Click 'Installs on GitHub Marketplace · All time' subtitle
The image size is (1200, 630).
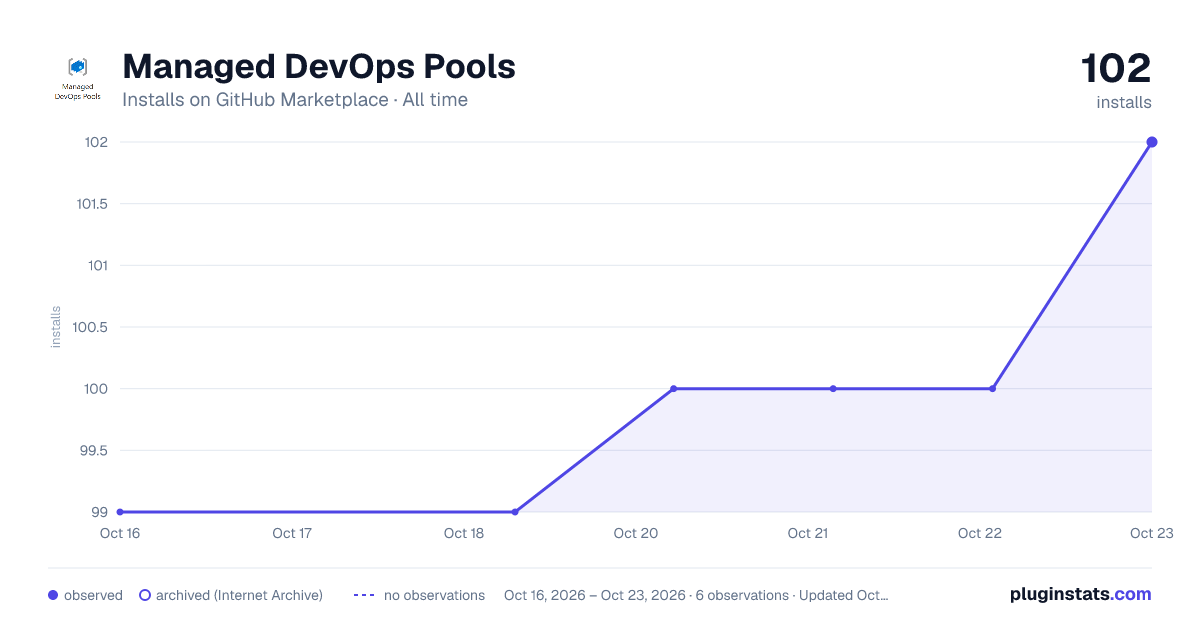[x=295, y=100]
